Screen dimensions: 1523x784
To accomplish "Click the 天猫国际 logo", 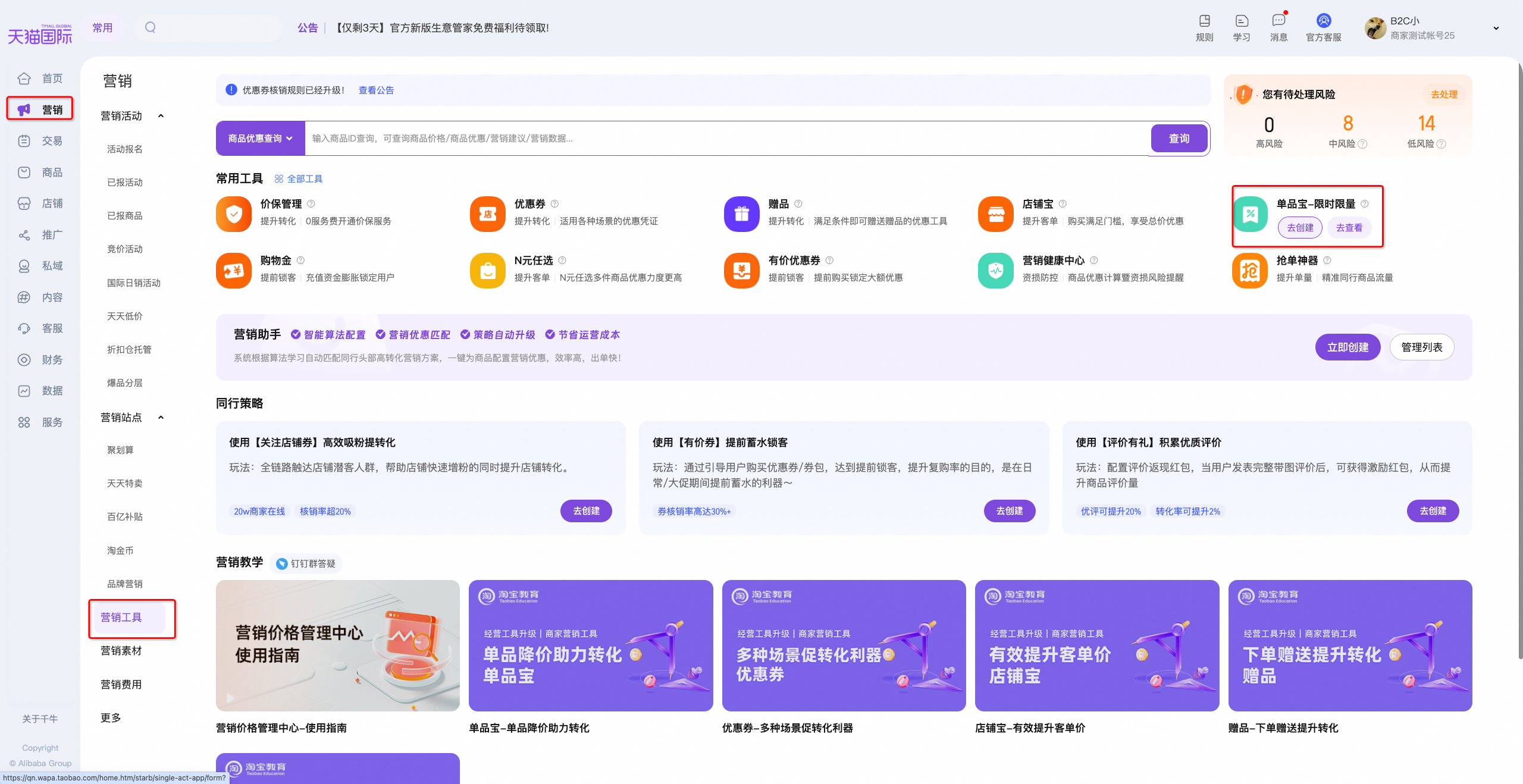I will [40, 35].
